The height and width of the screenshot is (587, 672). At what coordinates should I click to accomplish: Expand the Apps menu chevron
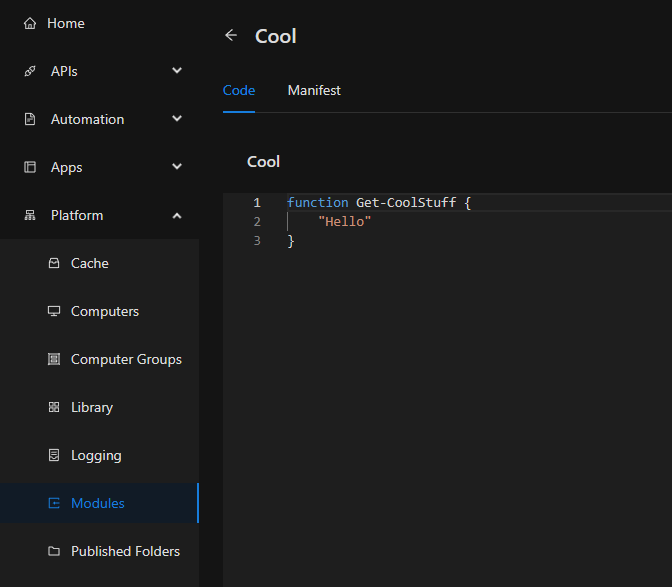(x=177, y=167)
